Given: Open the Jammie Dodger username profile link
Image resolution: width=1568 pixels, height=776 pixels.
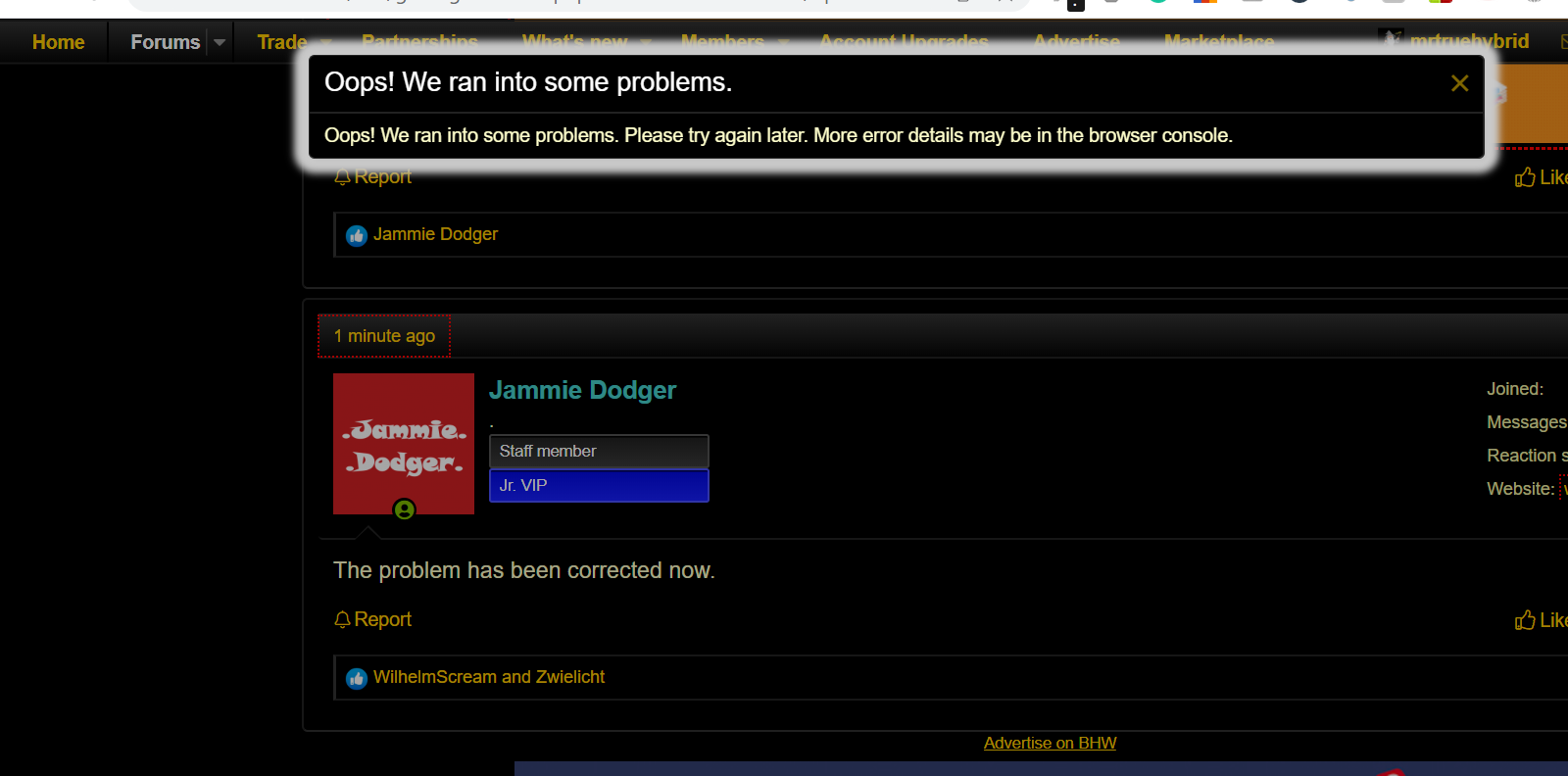Looking at the screenshot, I should click(x=582, y=390).
